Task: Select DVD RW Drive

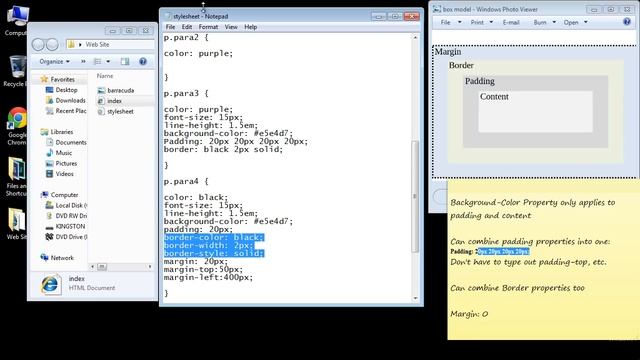Action: coord(71,216)
